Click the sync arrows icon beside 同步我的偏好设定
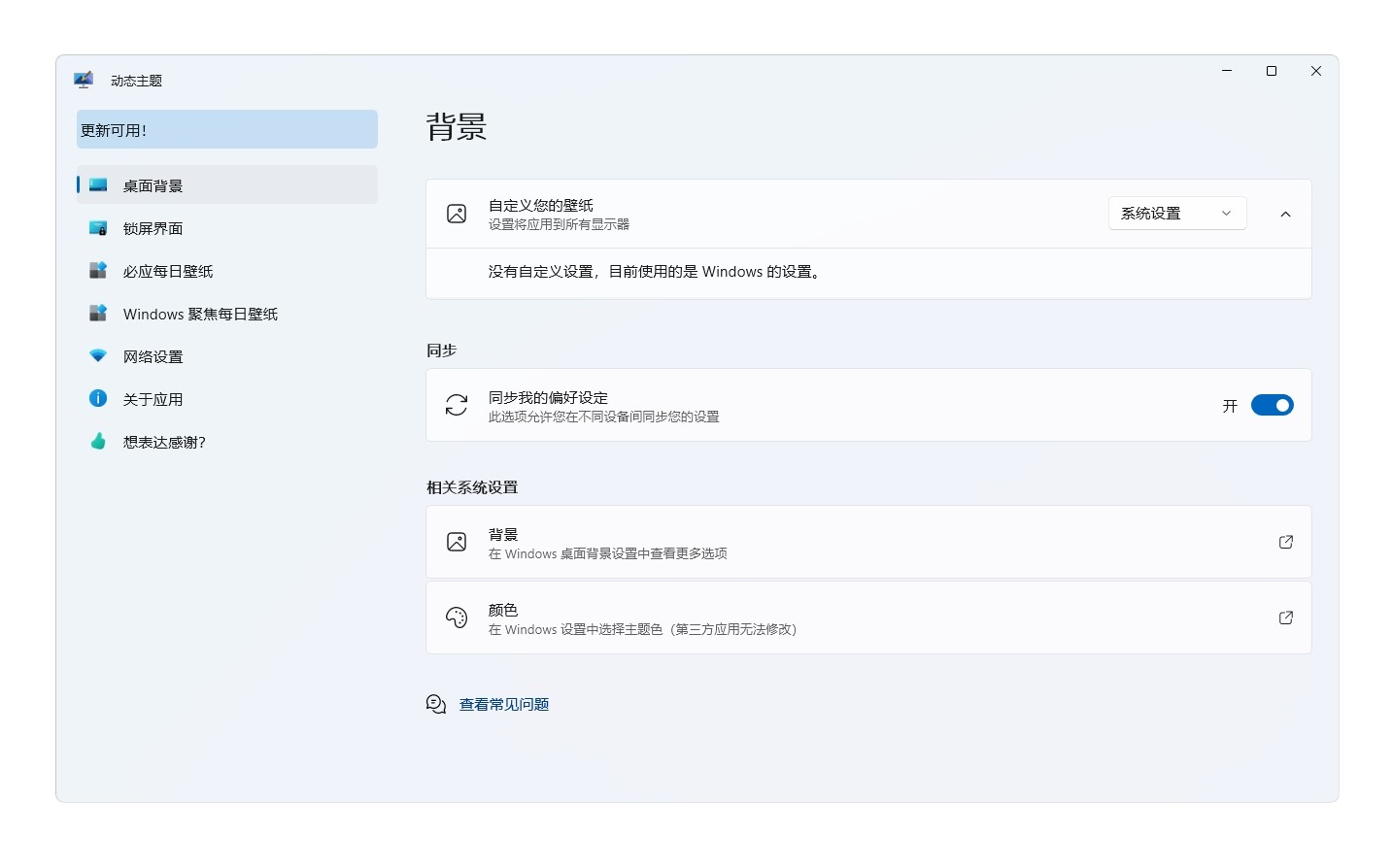1393x868 pixels. pos(457,405)
